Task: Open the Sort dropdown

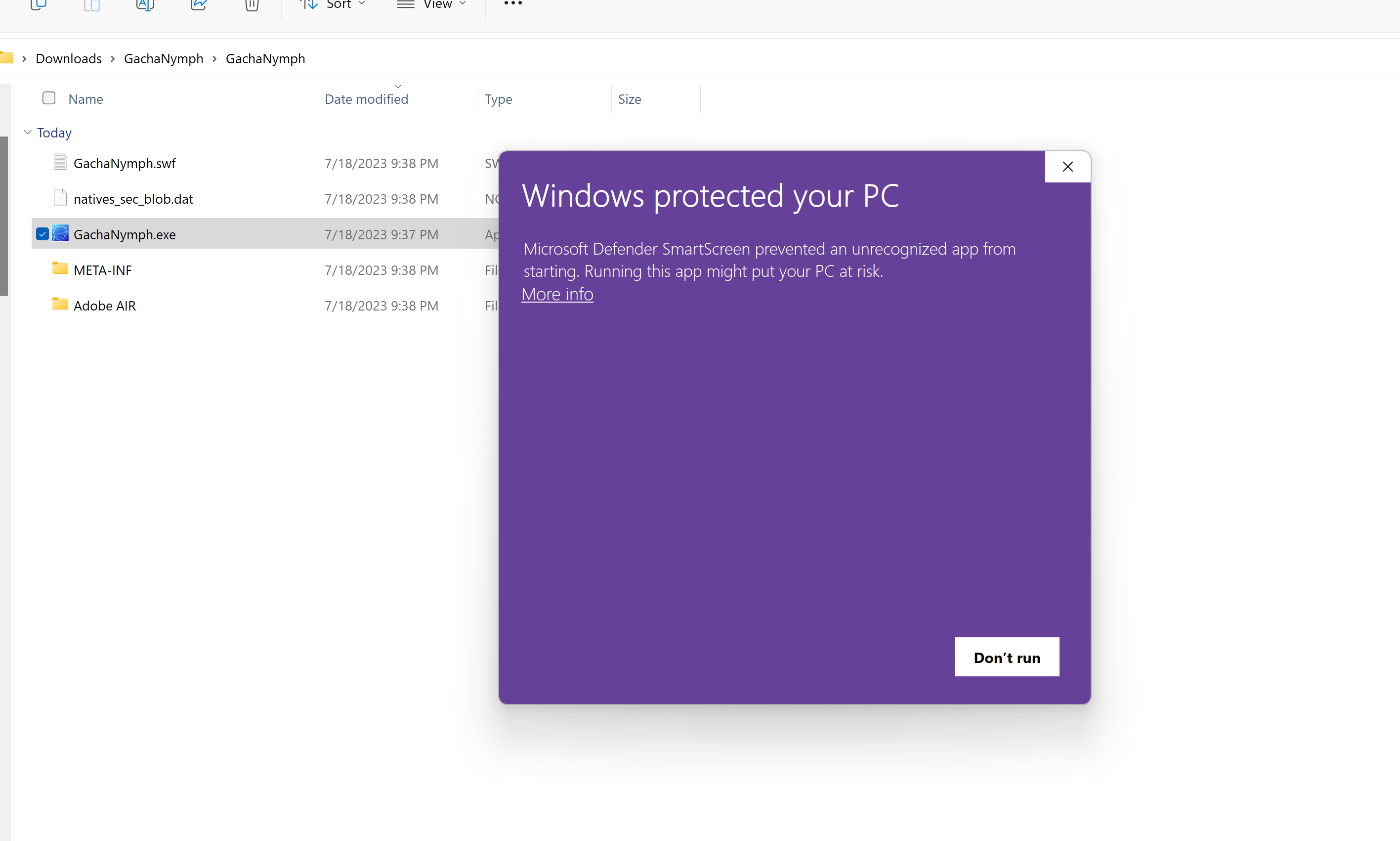Action: 333,4
